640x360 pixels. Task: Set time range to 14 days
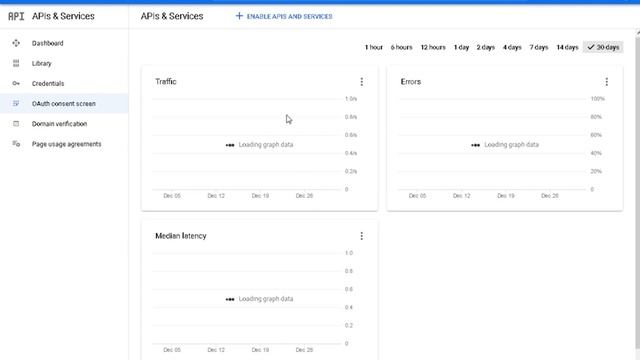[x=567, y=47]
